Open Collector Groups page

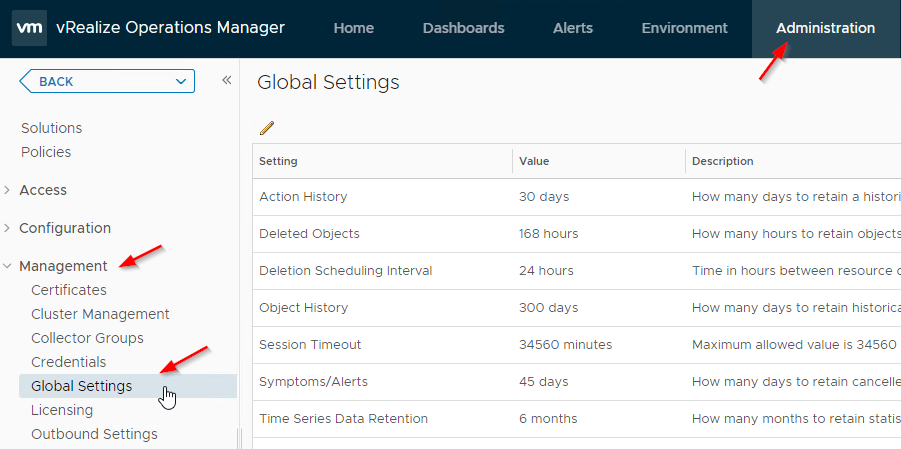87,339
